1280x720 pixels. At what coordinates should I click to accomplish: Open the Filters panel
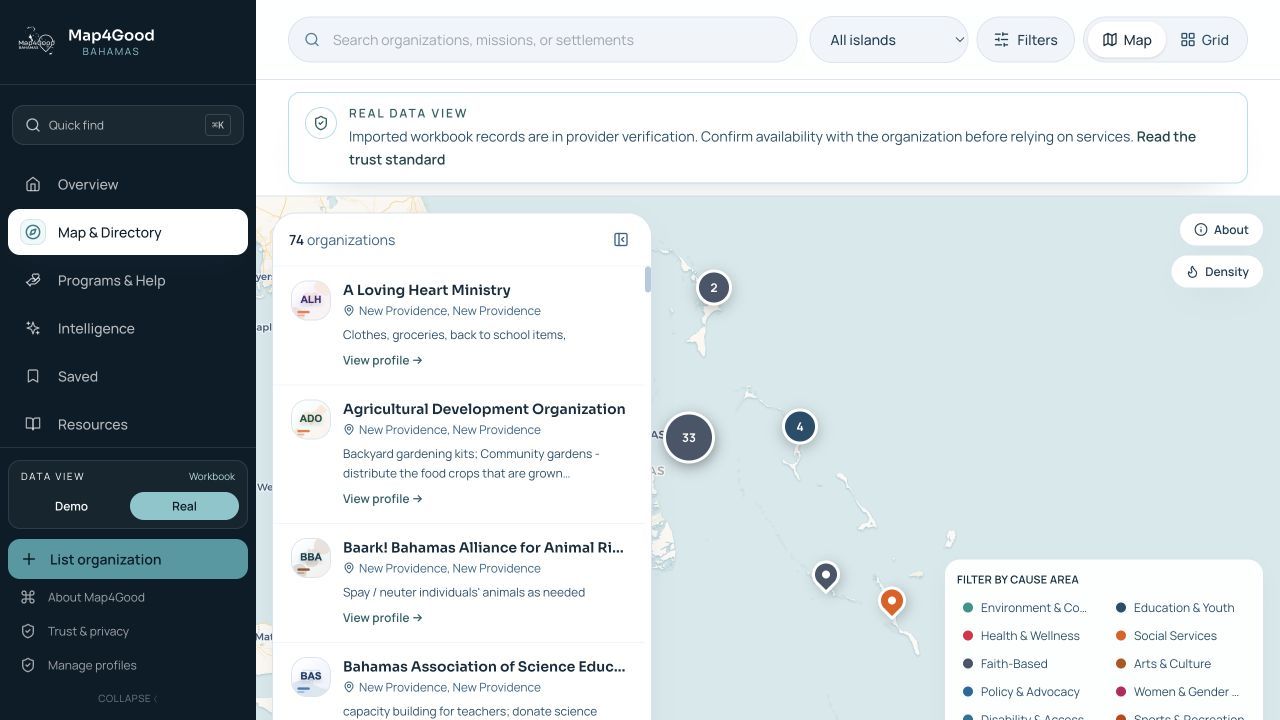coord(1026,40)
